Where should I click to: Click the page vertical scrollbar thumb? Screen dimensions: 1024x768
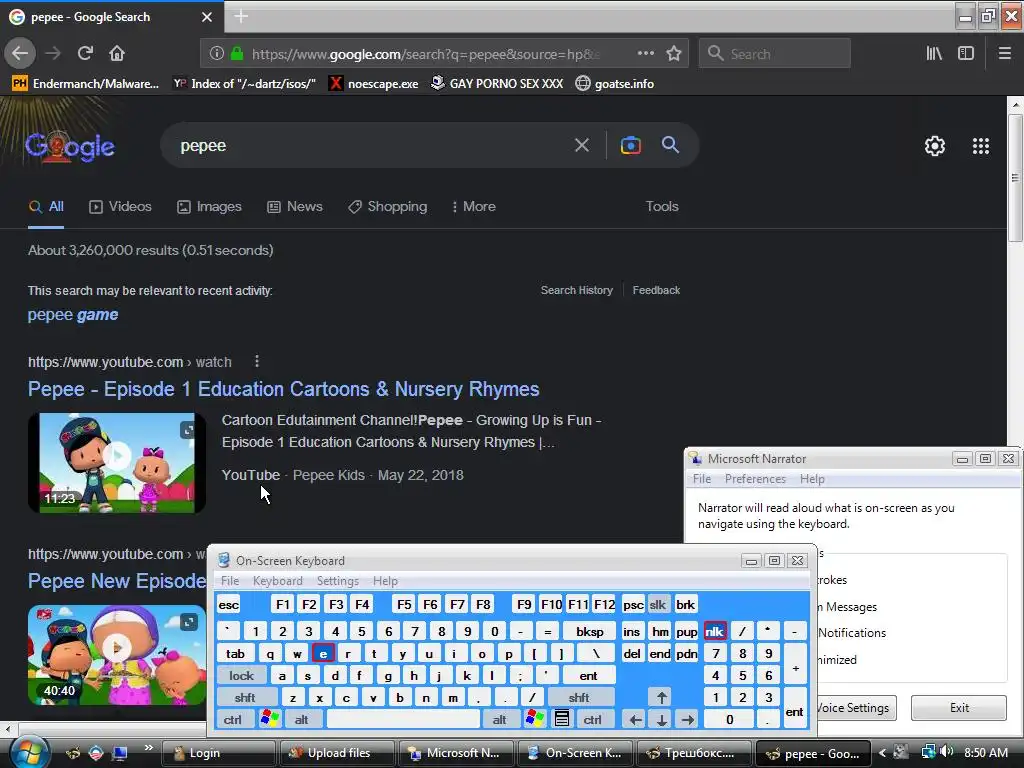(1015, 178)
